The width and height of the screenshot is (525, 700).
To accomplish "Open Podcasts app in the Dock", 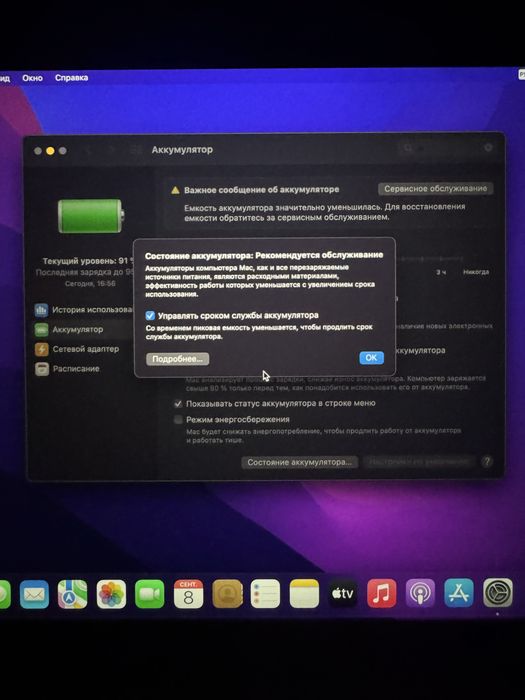I will [x=420, y=593].
